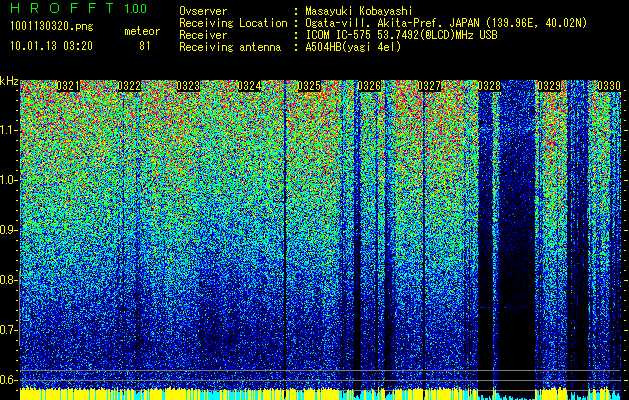
Task: Click the 0327 time marker
Action: click(429, 86)
